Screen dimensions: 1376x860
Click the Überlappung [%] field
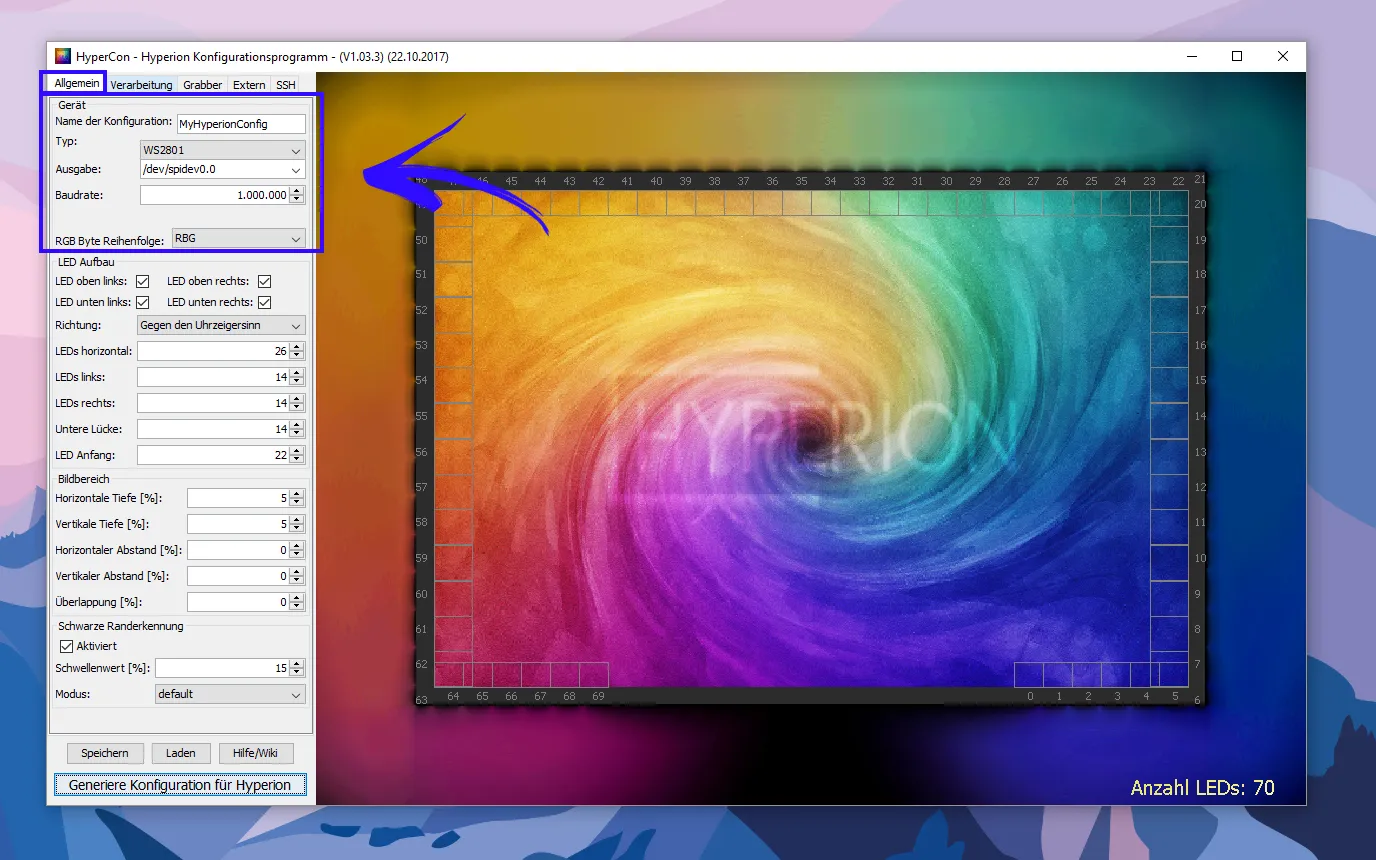point(238,602)
